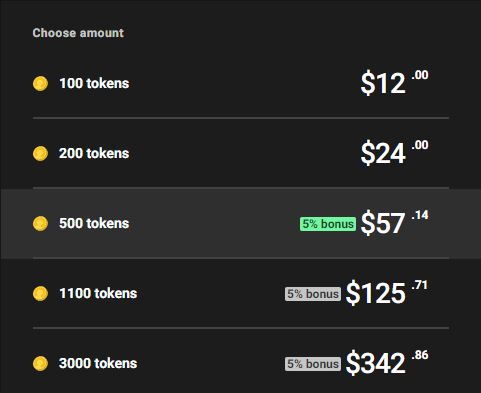Click the 5% bonus badge for 3000 tokens
481x393 pixels.
tap(313, 364)
